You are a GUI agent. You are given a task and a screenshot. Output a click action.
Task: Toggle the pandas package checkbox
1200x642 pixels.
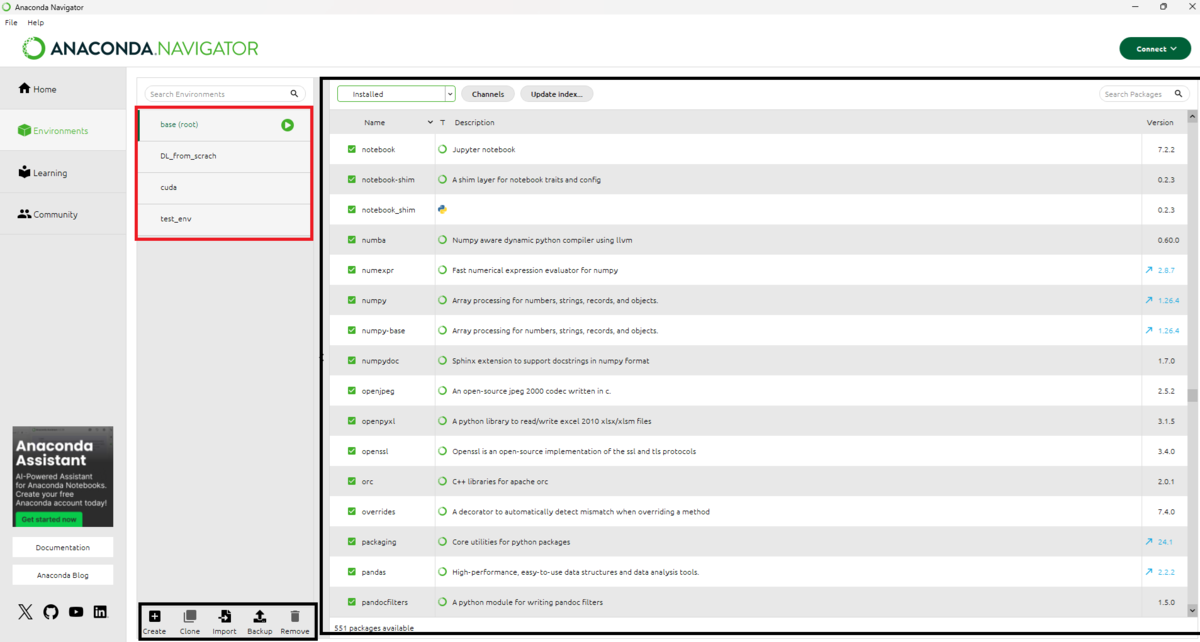(x=352, y=572)
